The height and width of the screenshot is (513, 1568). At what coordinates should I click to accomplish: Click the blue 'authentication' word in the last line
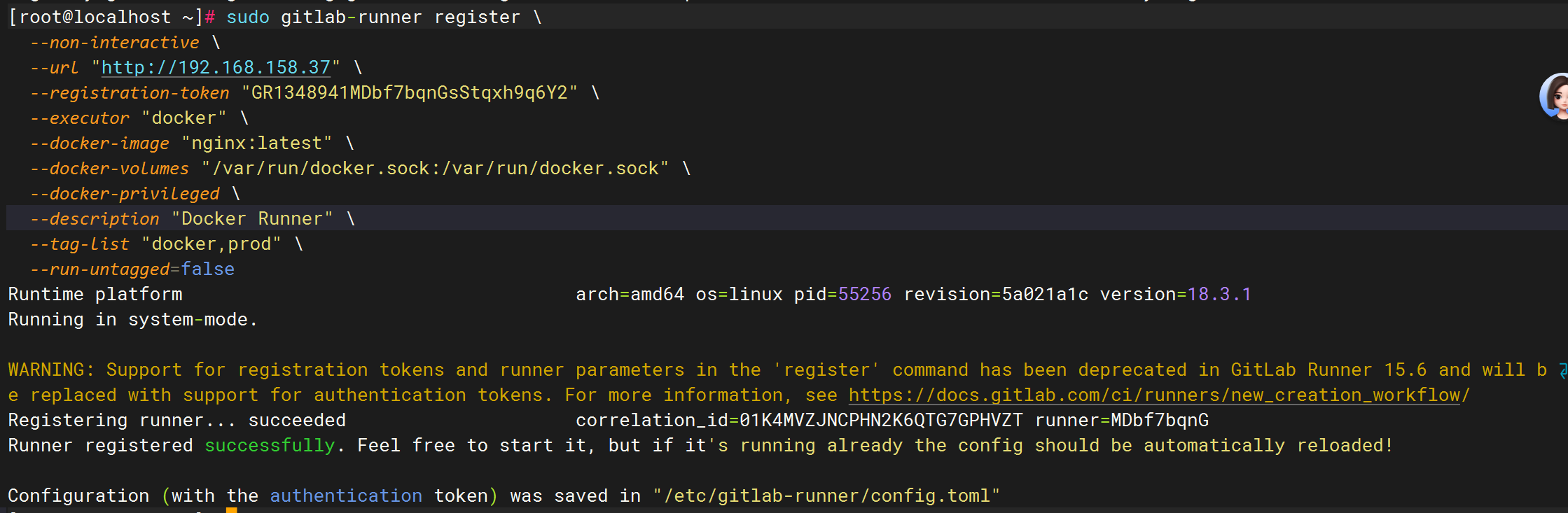click(346, 496)
